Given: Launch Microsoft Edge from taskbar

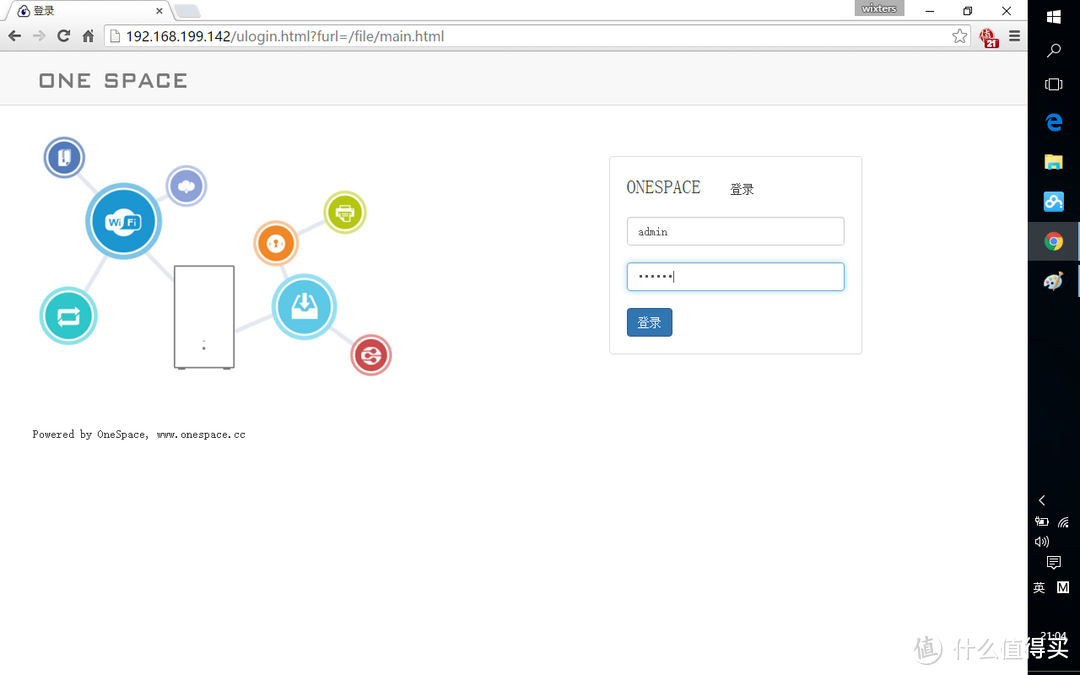Looking at the screenshot, I should [1053, 123].
